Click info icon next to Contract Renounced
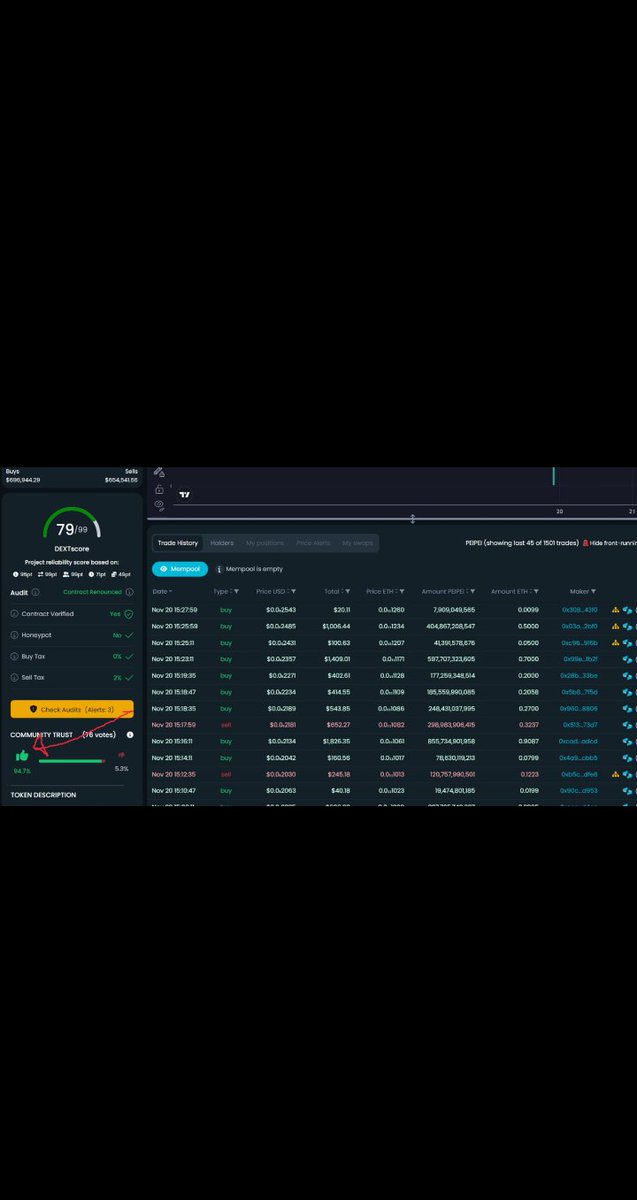 tap(129, 592)
